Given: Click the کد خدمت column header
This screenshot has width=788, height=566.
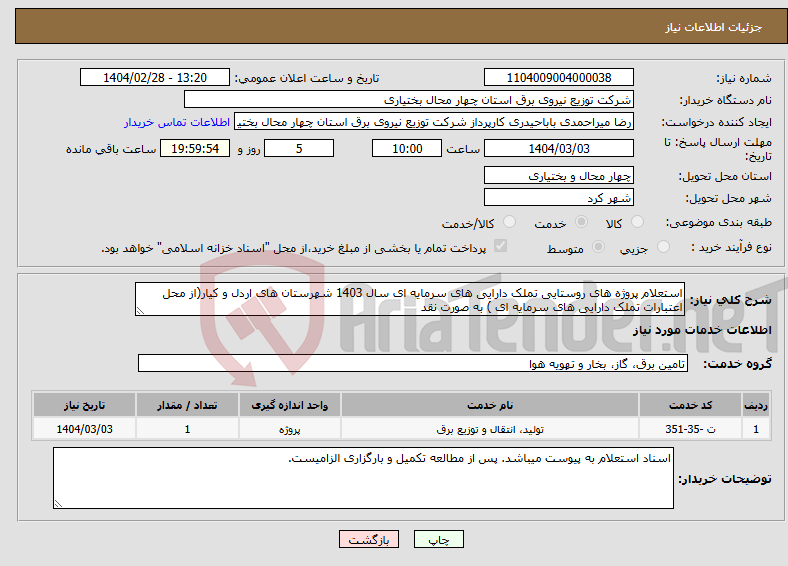Looking at the screenshot, I should coord(691,405).
